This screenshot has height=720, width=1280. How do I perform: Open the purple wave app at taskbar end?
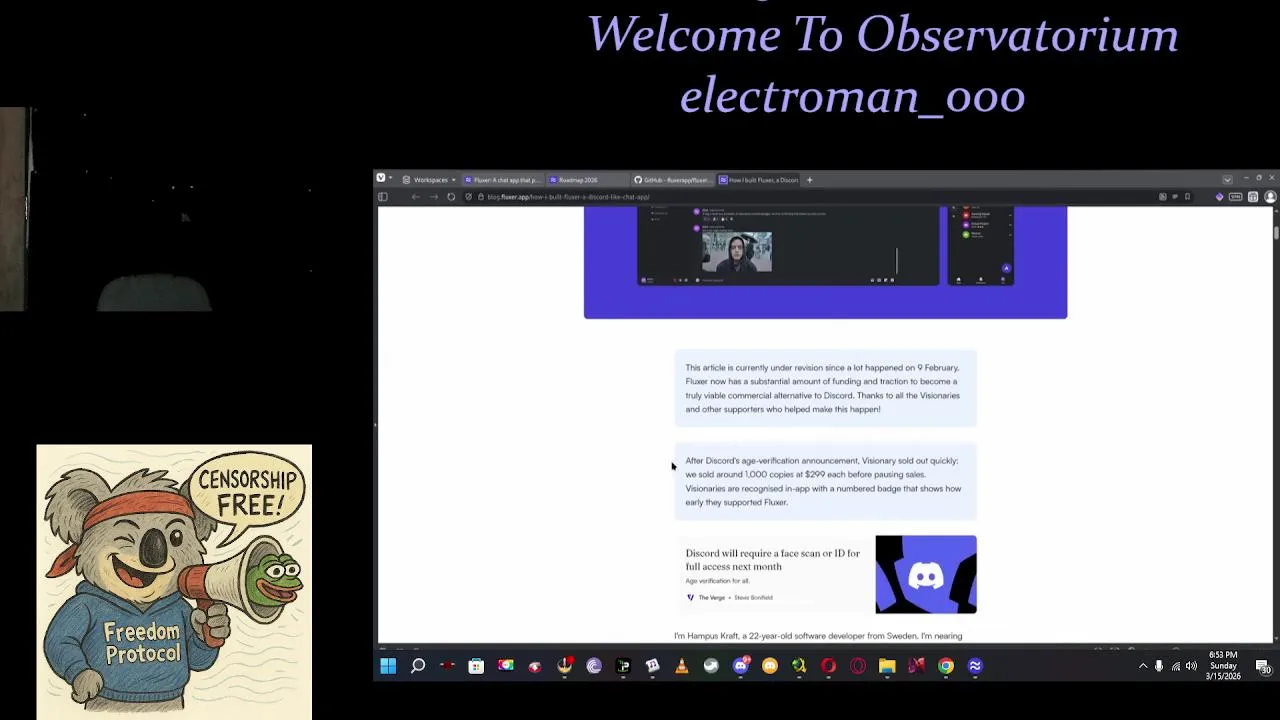[x=975, y=666]
